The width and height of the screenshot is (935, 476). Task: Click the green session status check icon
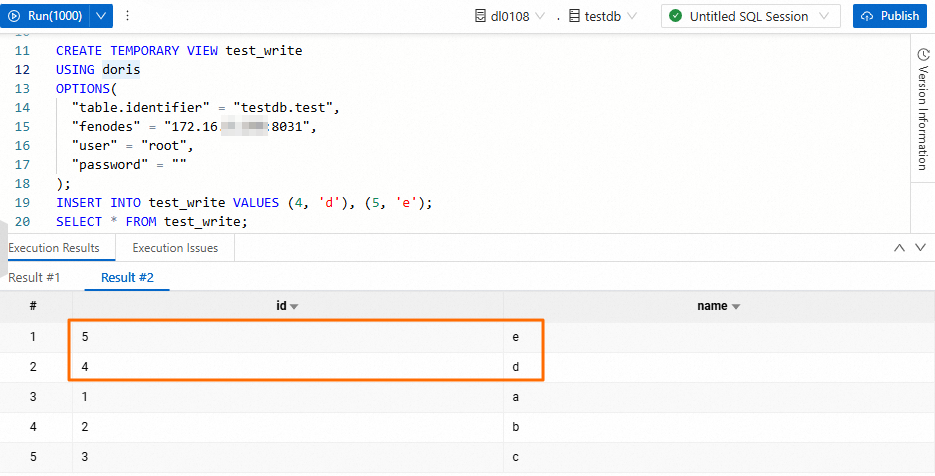point(676,16)
